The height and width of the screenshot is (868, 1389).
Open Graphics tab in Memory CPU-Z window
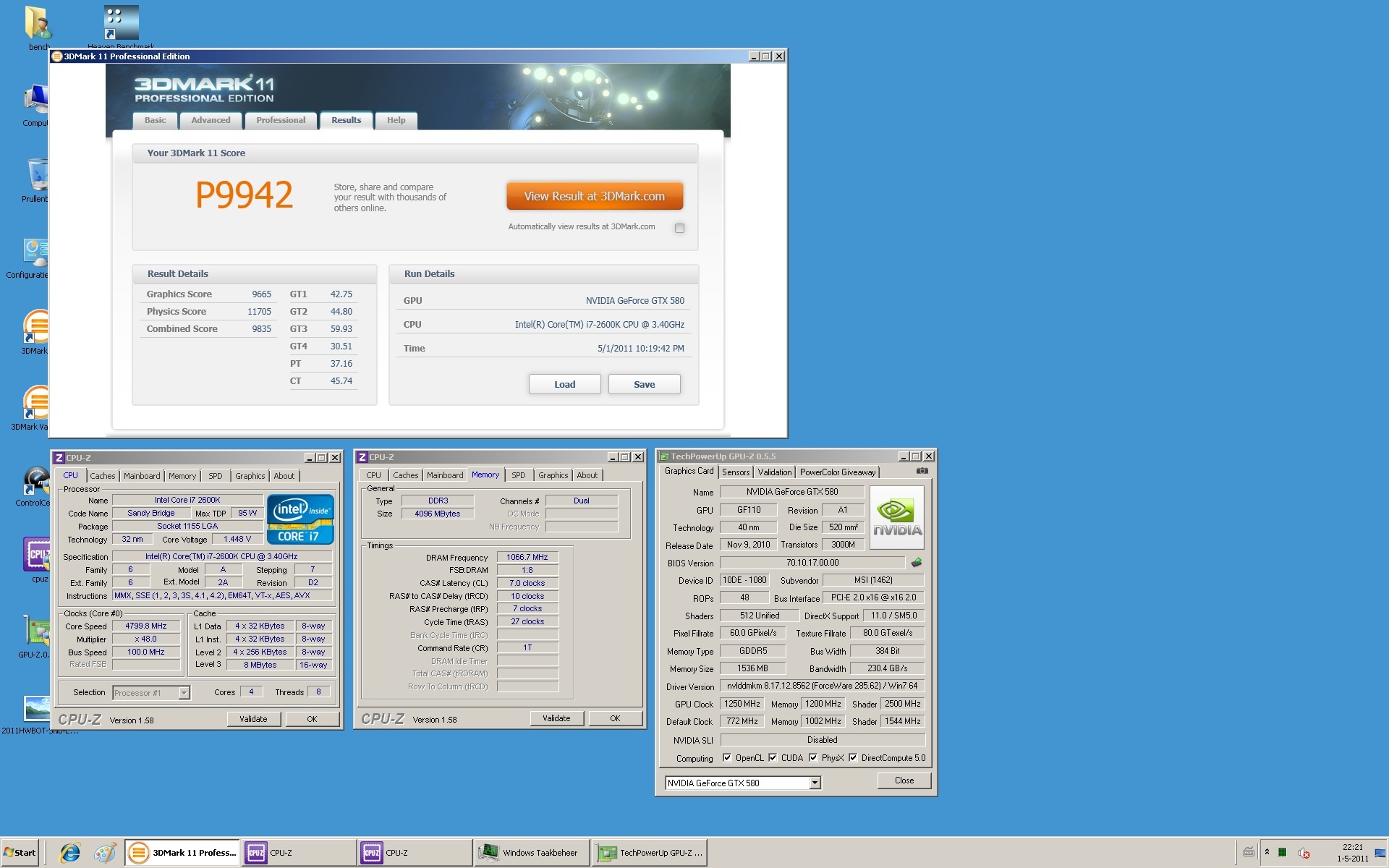point(553,475)
